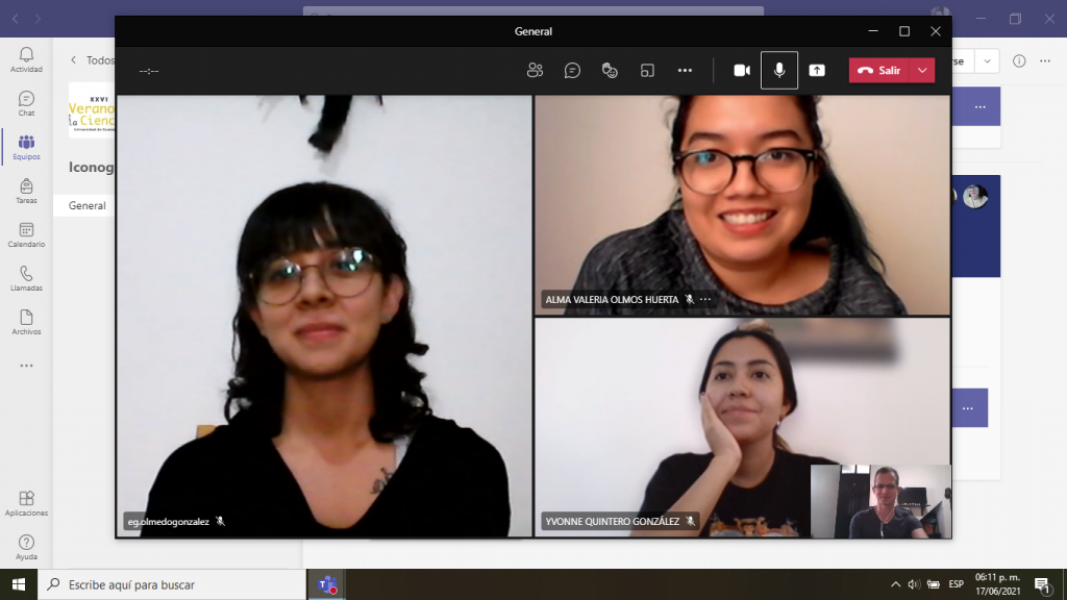Click the red Salir button
Image resolution: width=1067 pixels, height=600 pixels.
coord(879,70)
